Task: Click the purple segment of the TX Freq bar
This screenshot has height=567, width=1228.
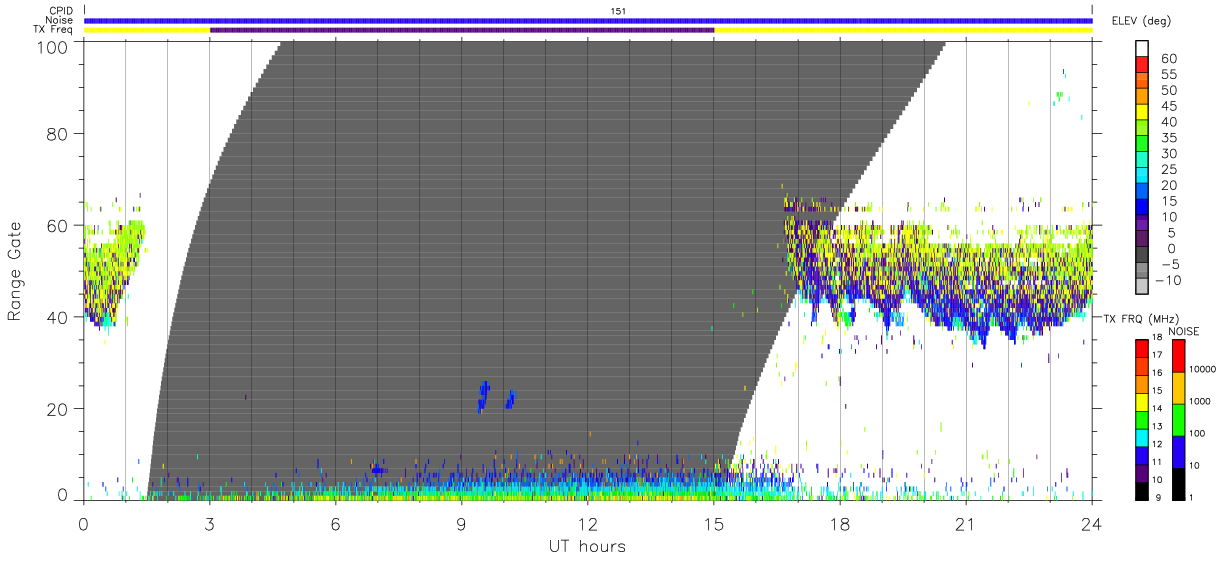Action: point(462,30)
